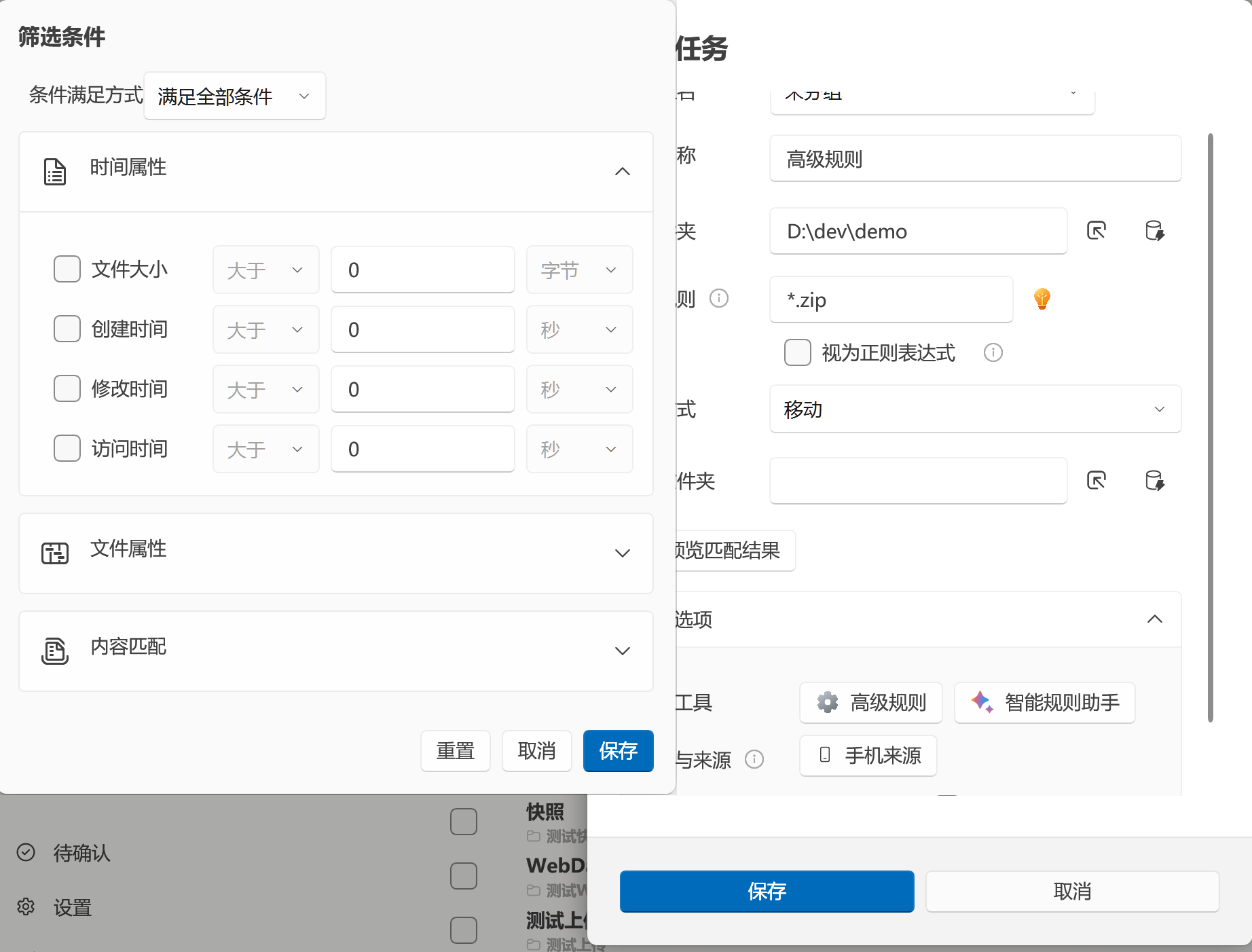Click the 手机来源 button
1252x952 pixels.
(868, 755)
